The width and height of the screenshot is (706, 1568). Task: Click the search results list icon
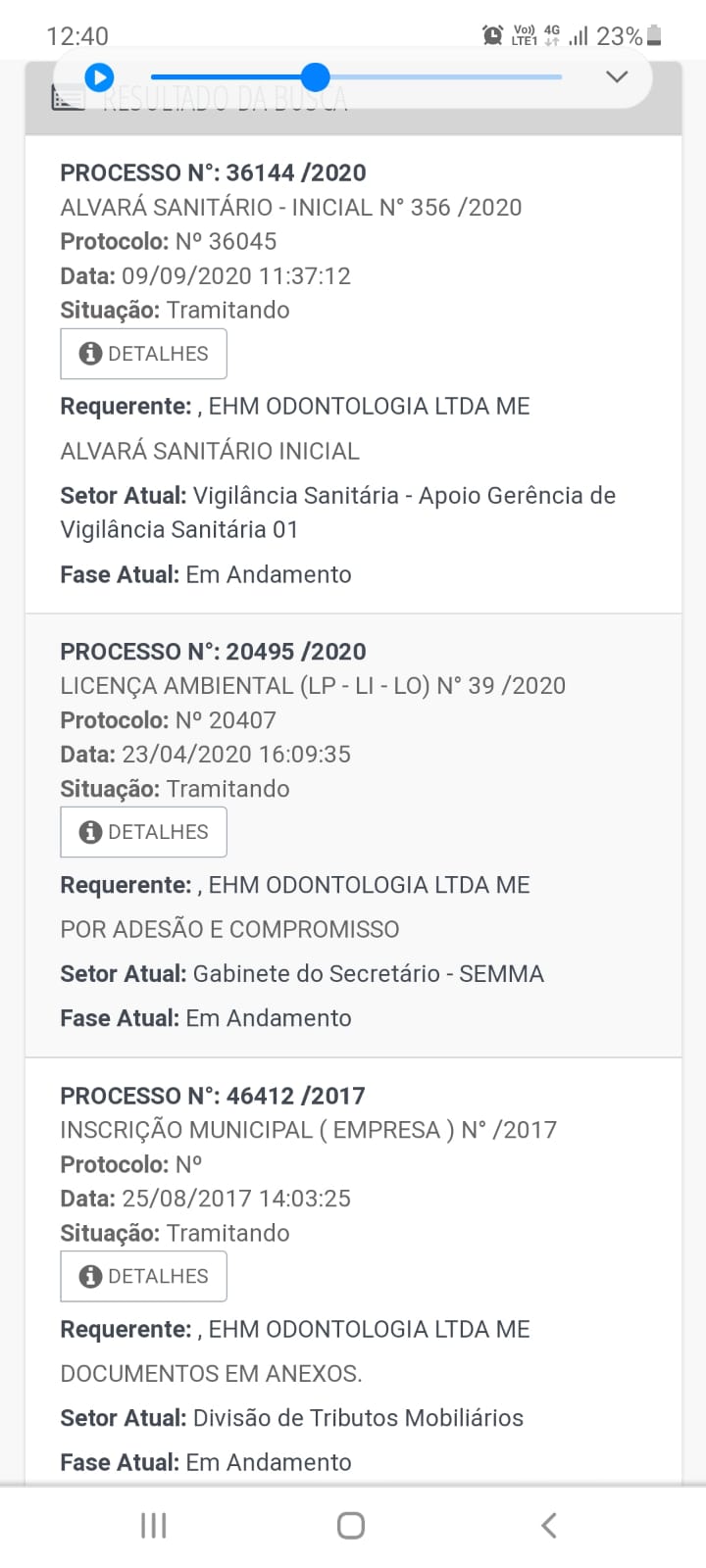pyautogui.click(x=68, y=99)
